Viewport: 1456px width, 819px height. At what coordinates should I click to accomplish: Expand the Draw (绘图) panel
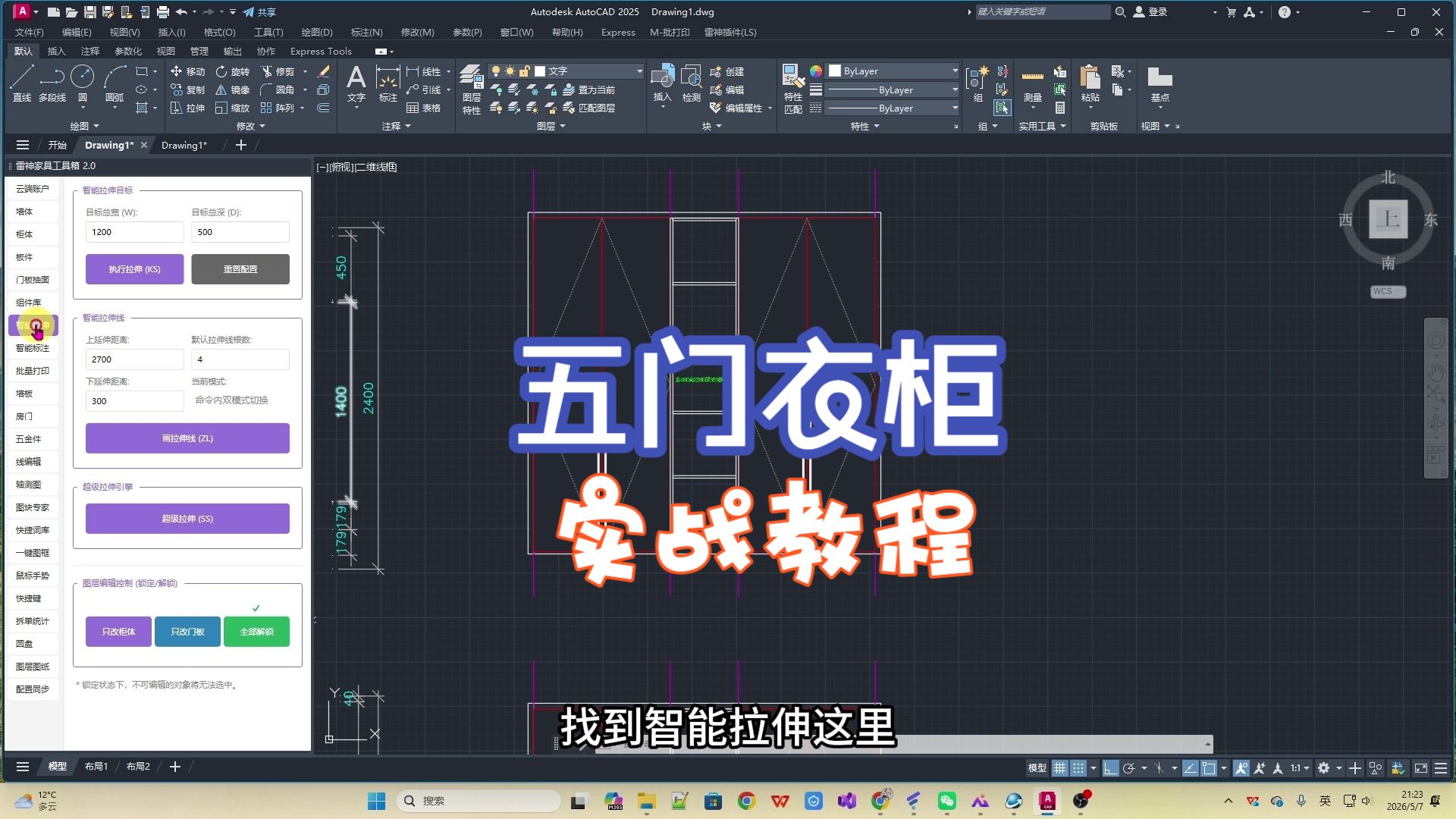84,126
